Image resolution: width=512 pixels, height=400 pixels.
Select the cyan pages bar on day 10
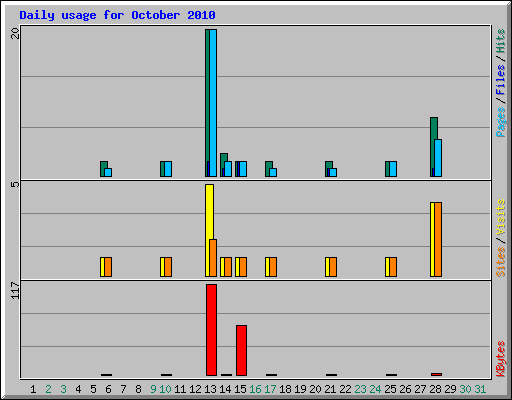click(168, 169)
